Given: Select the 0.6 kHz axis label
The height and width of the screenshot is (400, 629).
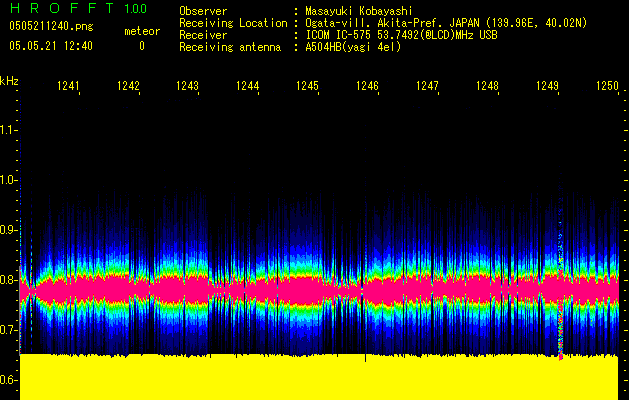Looking at the screenshot, I should [9, 380].
